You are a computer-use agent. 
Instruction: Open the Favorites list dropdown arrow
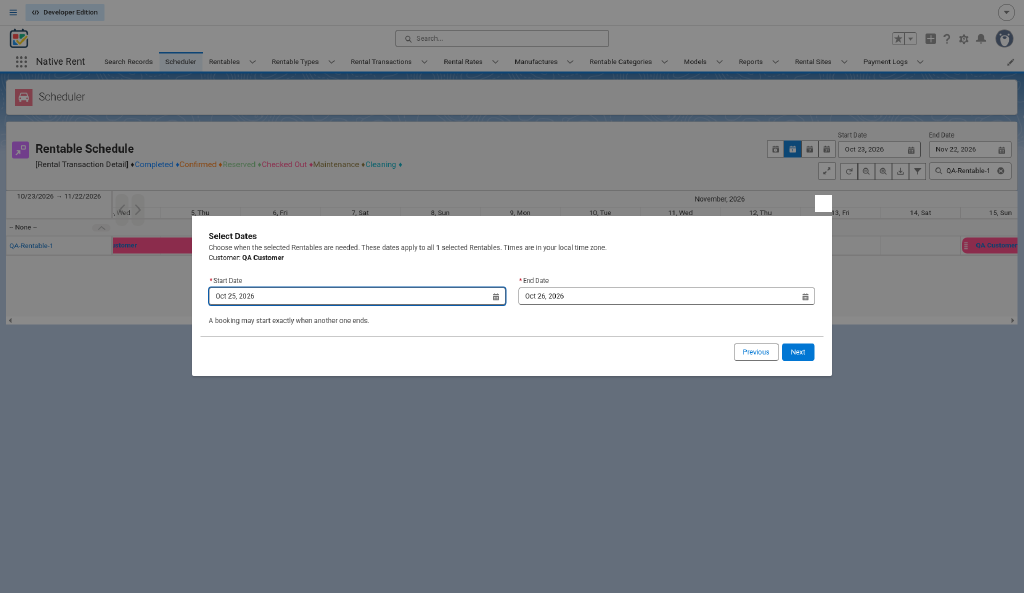pos(910,39)
